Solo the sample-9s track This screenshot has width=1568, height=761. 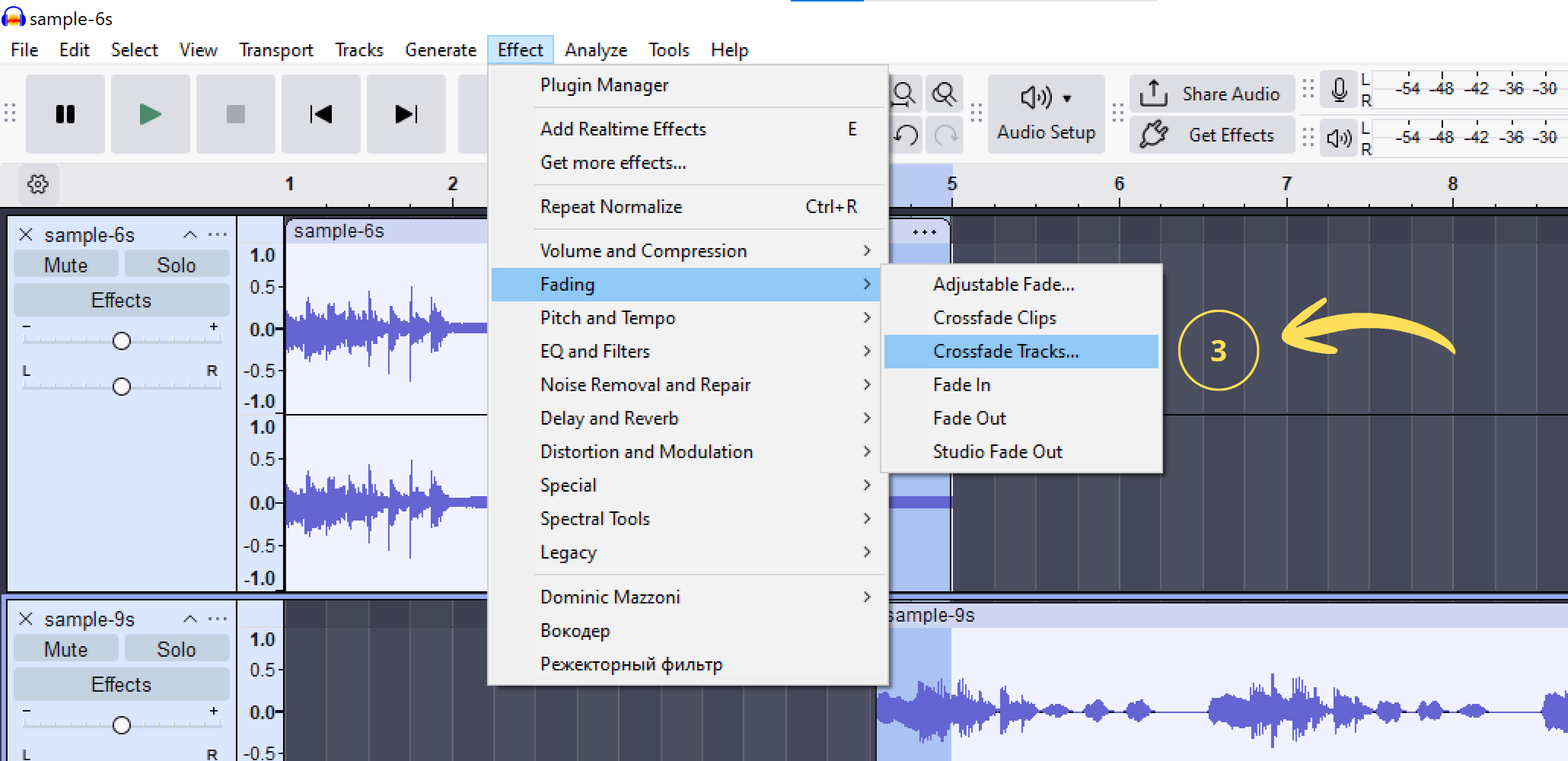(177, 648)
